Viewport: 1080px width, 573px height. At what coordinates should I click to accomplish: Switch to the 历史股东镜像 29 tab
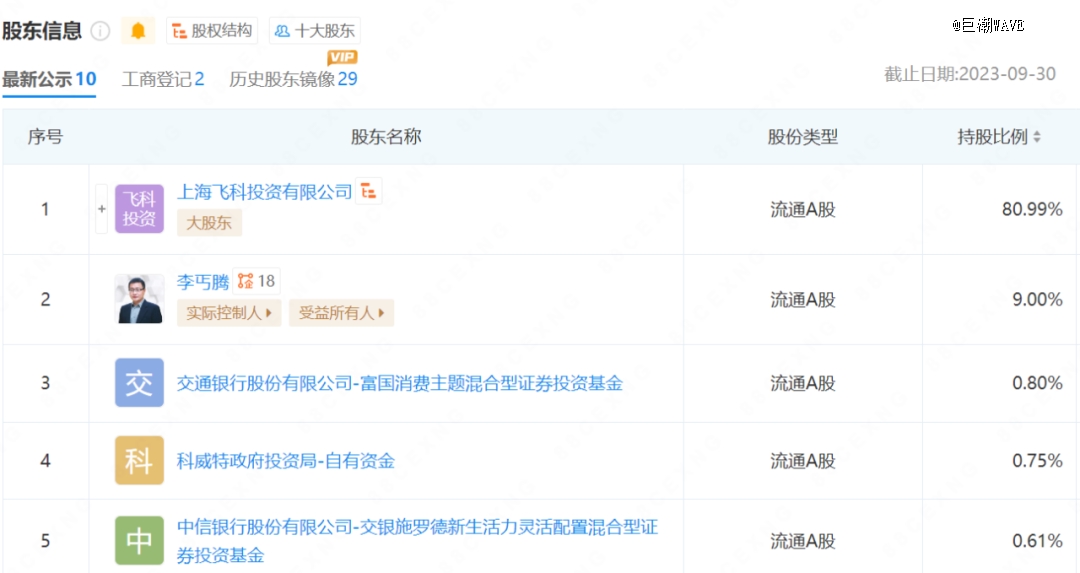click(x=293, y=79)
